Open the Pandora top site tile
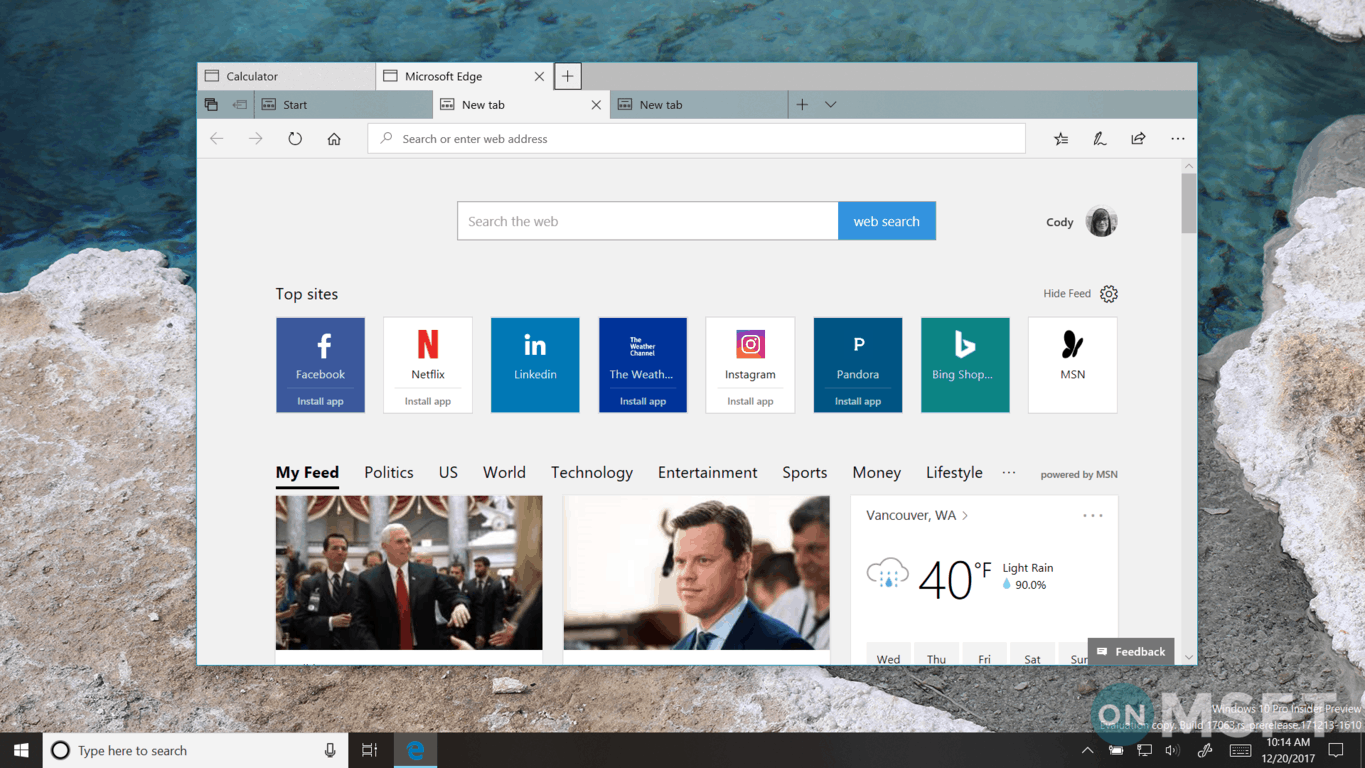 pos(858,365)
